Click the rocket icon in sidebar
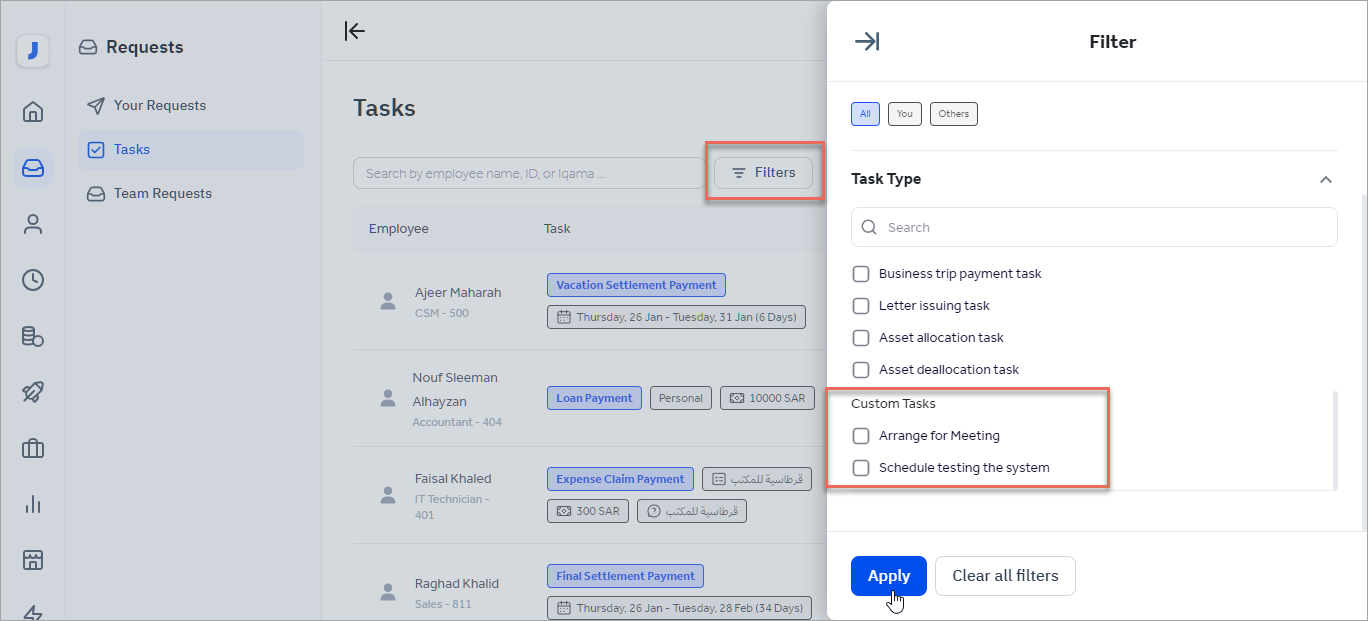Image resolution: width=1368 pixels, height=621 pixels. pos(33,392)
